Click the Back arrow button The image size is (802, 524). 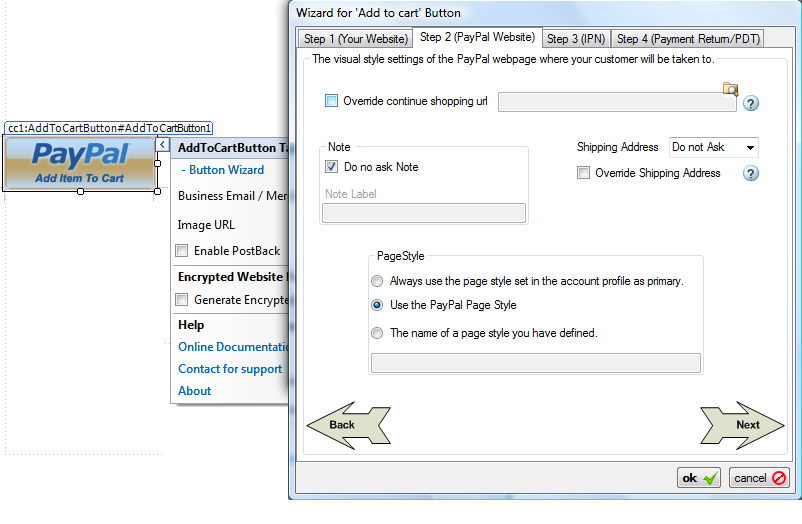click(x=348, y=425)
